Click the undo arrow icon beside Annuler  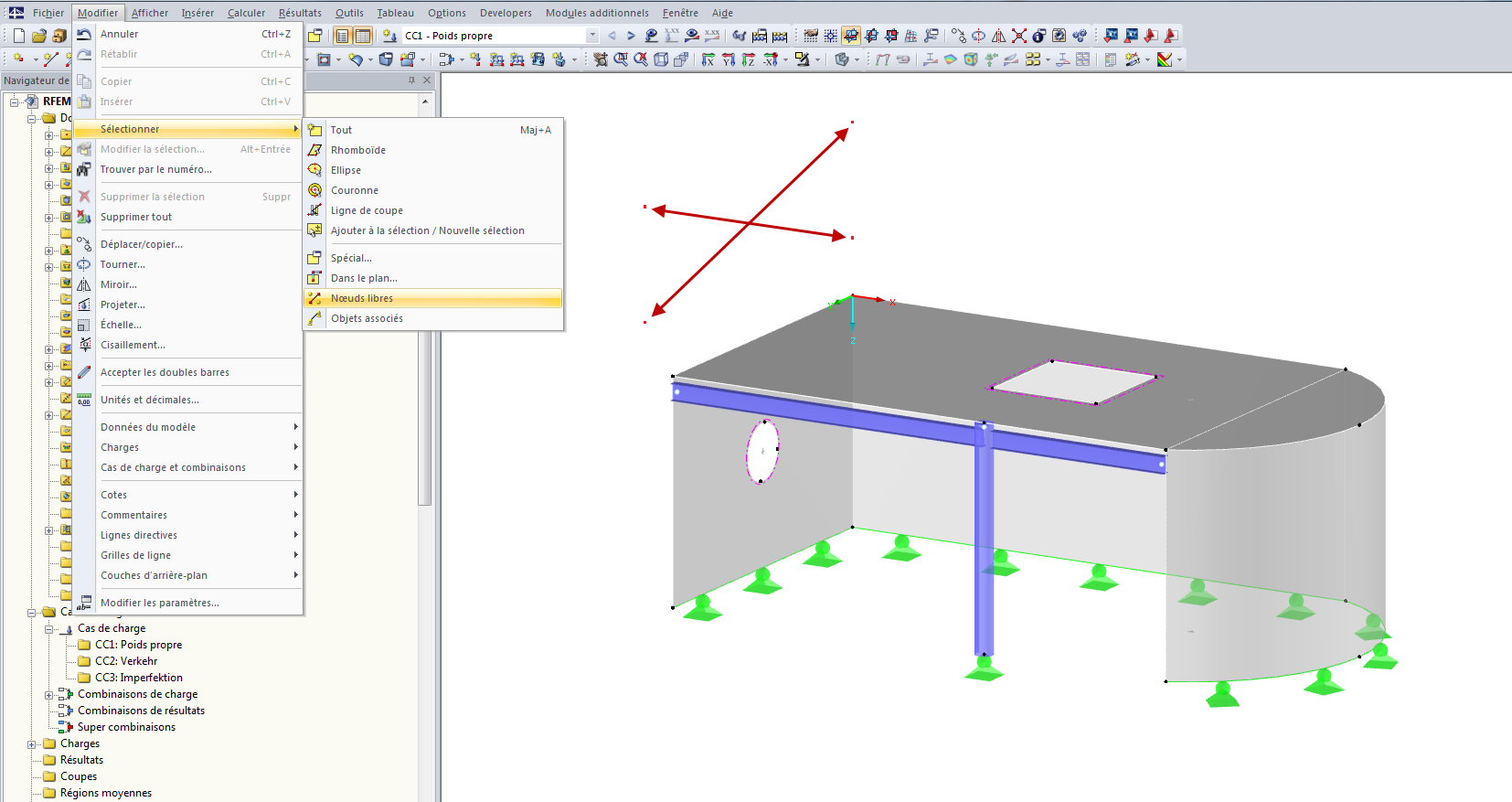coord(84,34)
